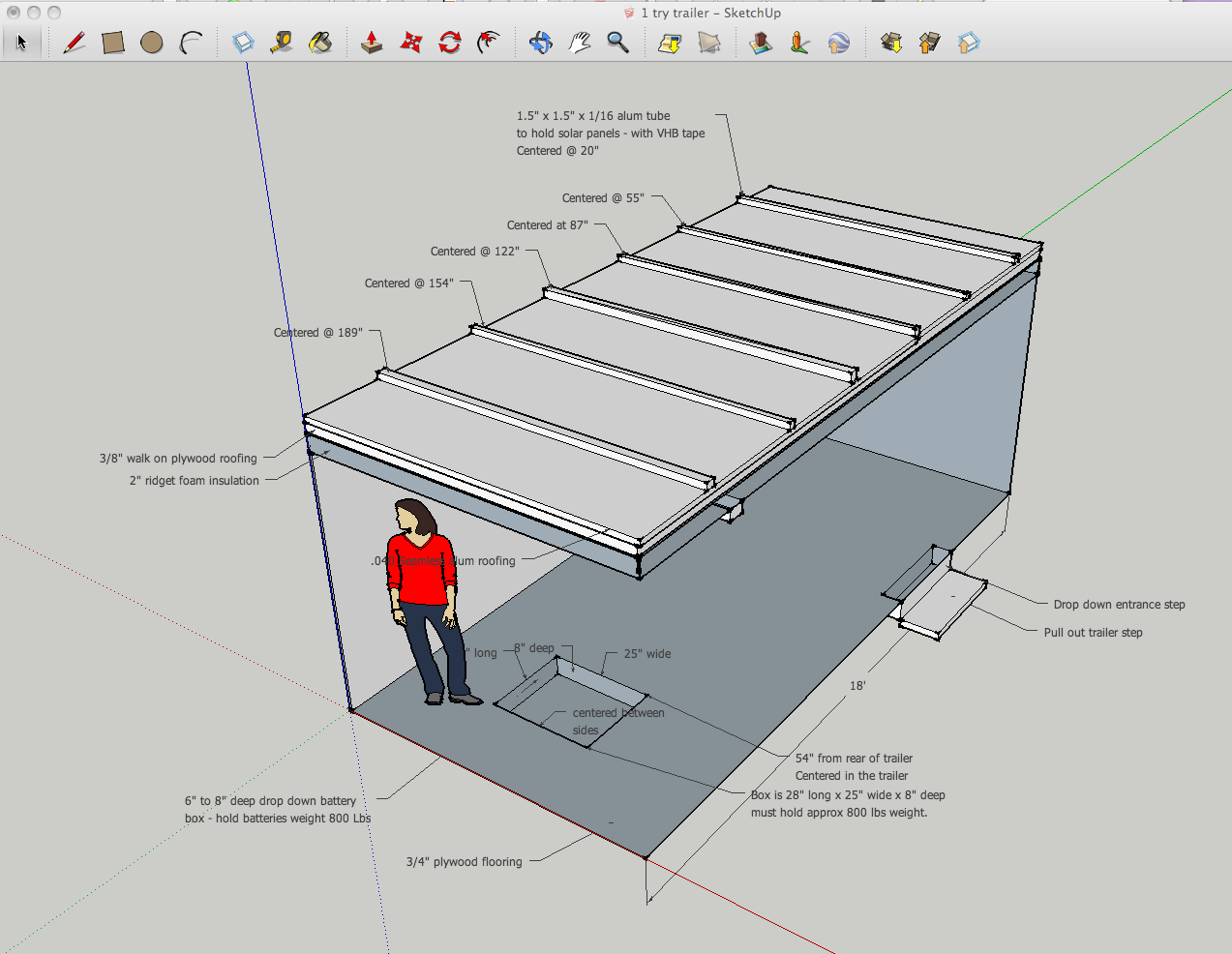This screenshot has height=954, width=1232.
Task: Select the 'Centered at 87"' label
Action: 548,225
